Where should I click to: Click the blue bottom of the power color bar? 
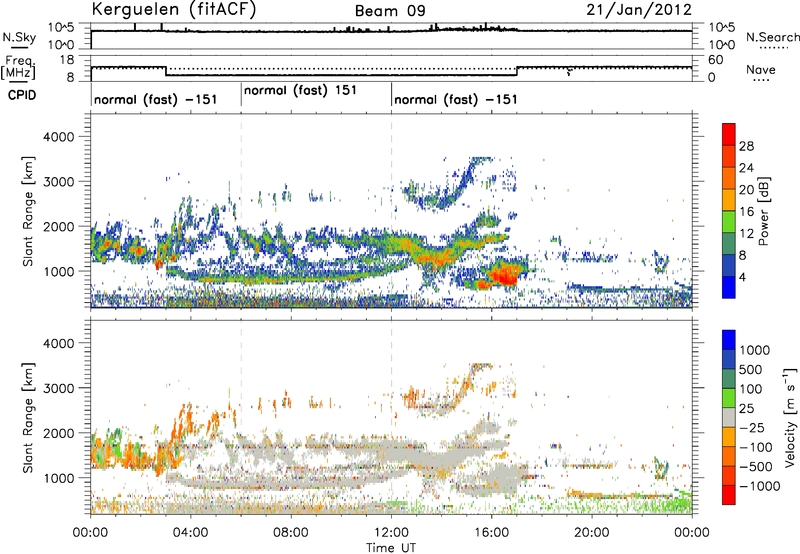point(729,288)
